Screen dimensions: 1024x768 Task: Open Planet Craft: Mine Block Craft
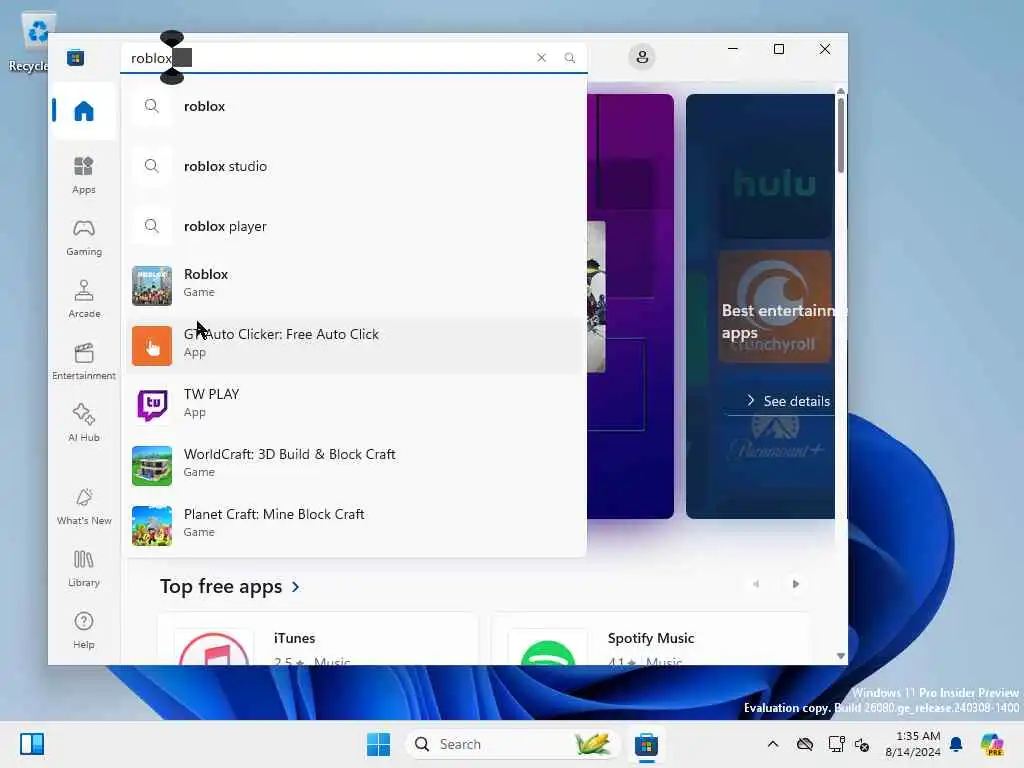point(354,526)
